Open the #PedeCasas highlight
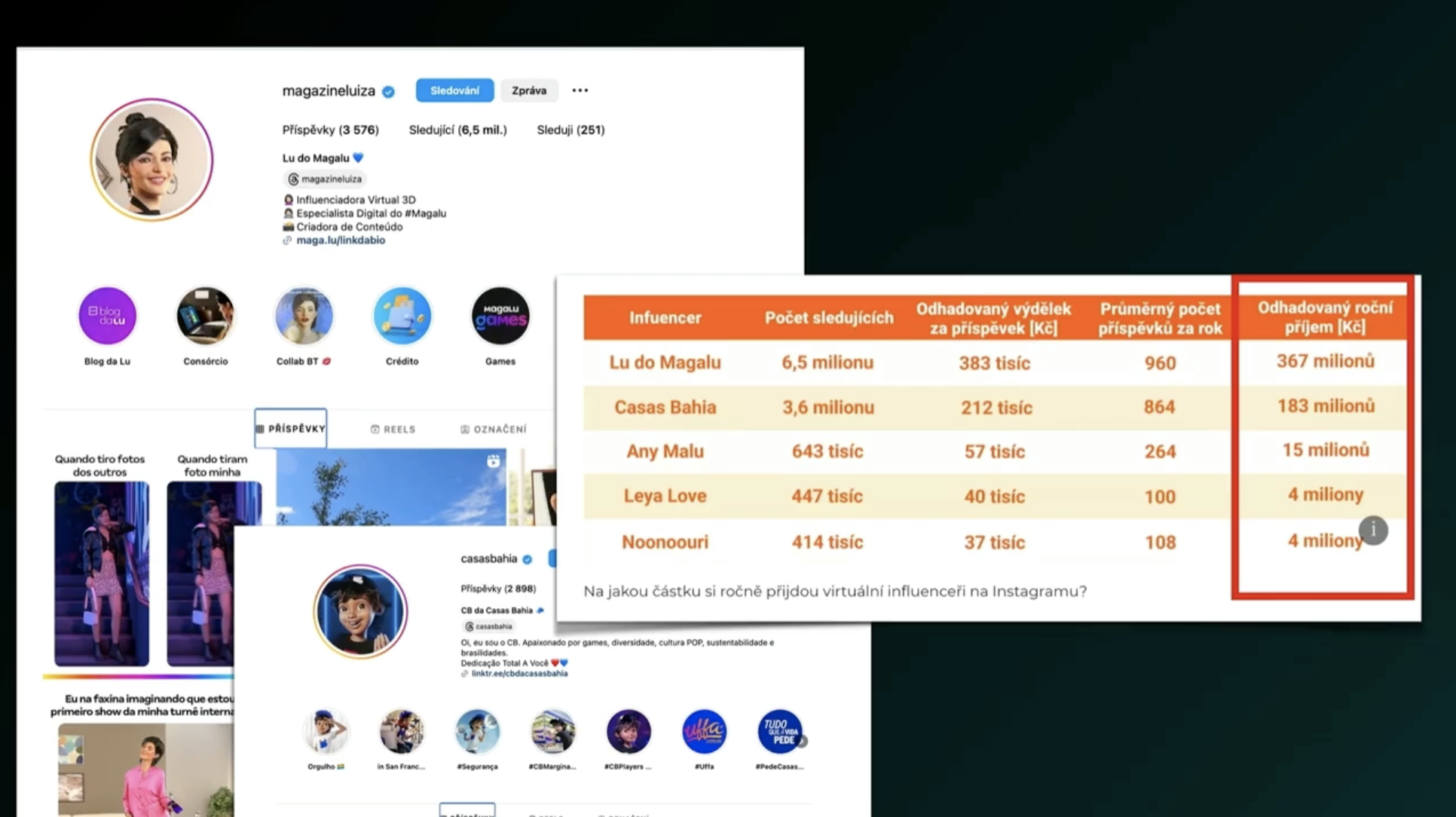Screen dimensions: 1456x817 (779, 731)
